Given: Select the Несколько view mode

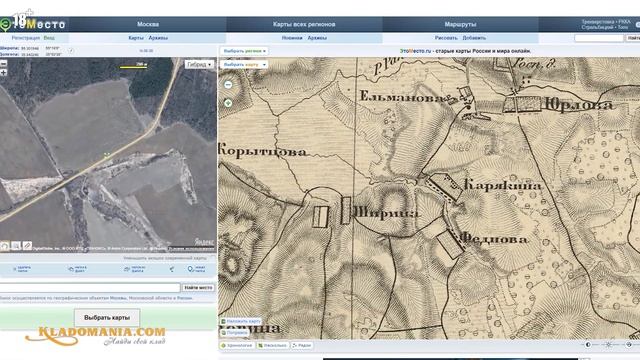Looking at the screenshot, I should (272, 345).
